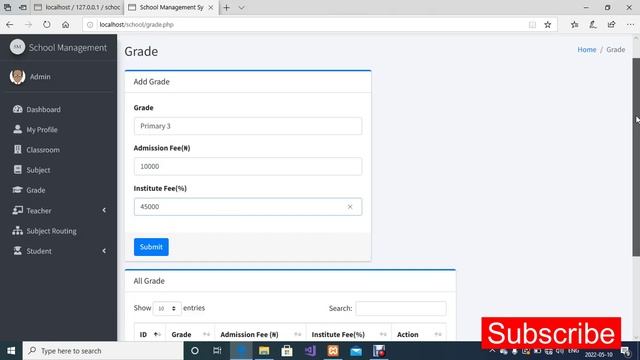Click the Windows taskbar search box

(103, 351)
